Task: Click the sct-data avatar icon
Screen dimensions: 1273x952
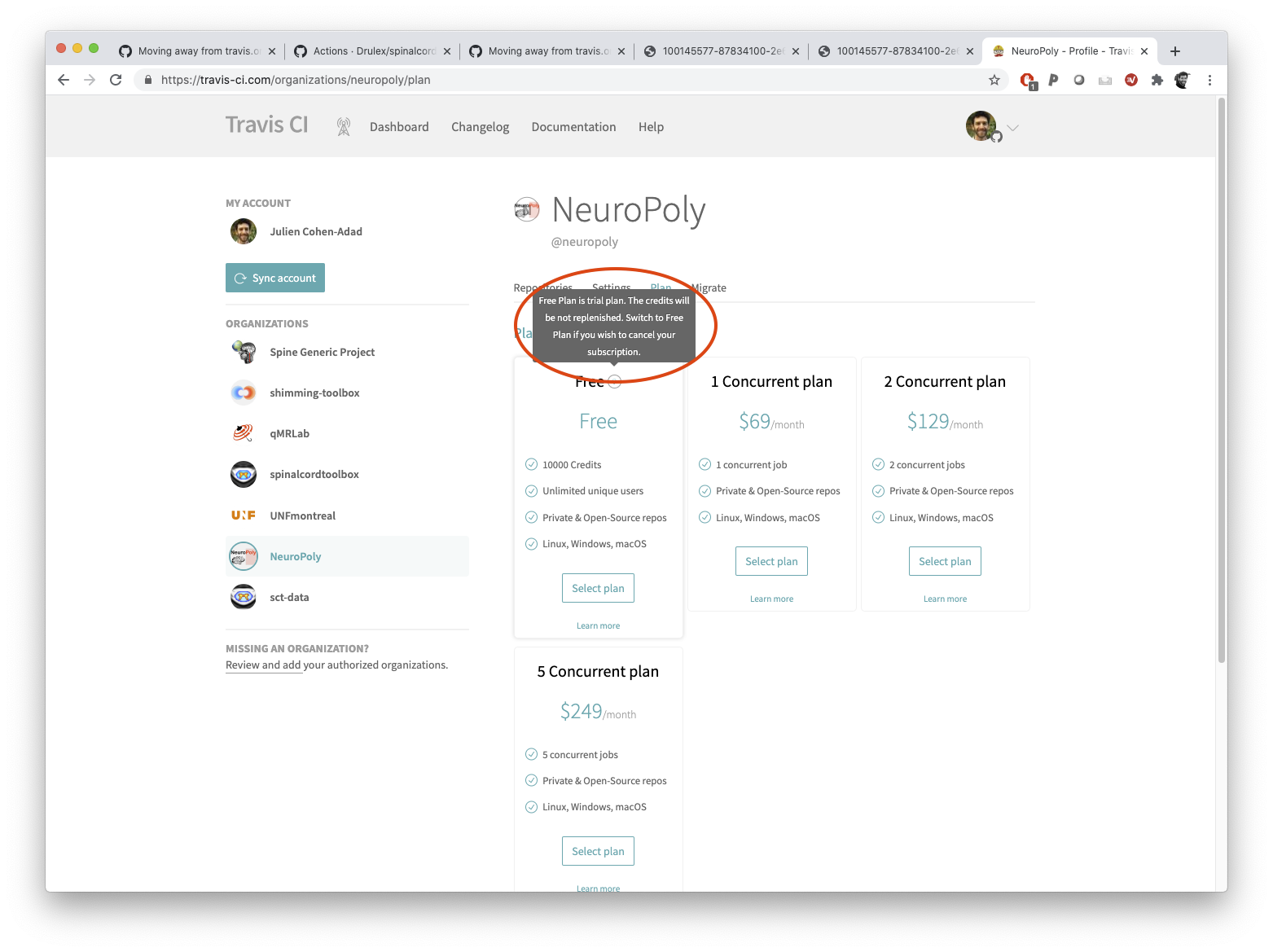Action: point(244,597)
